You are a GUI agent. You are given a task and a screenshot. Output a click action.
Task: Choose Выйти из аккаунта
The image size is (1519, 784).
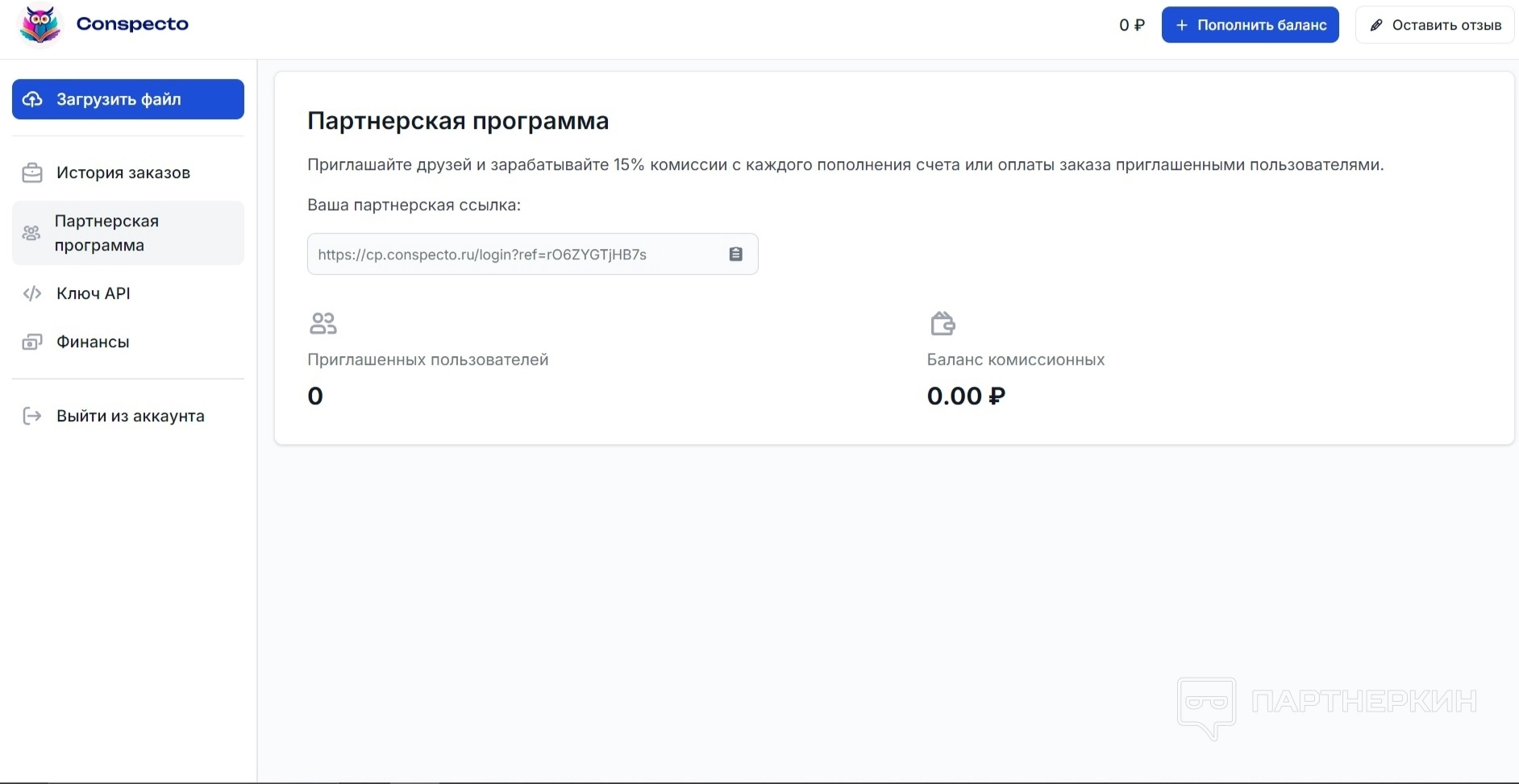click(x=128, y=416)
